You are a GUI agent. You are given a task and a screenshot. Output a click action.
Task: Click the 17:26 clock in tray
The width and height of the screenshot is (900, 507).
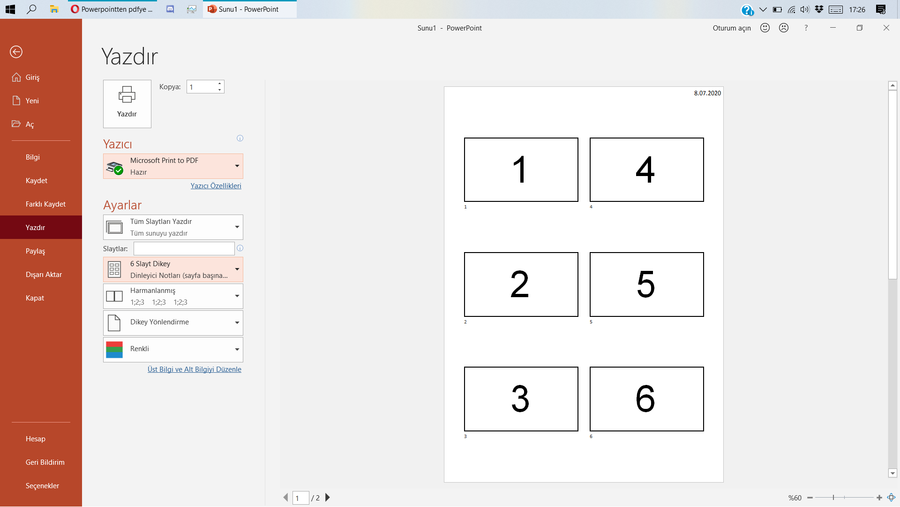tap(857, 9)
